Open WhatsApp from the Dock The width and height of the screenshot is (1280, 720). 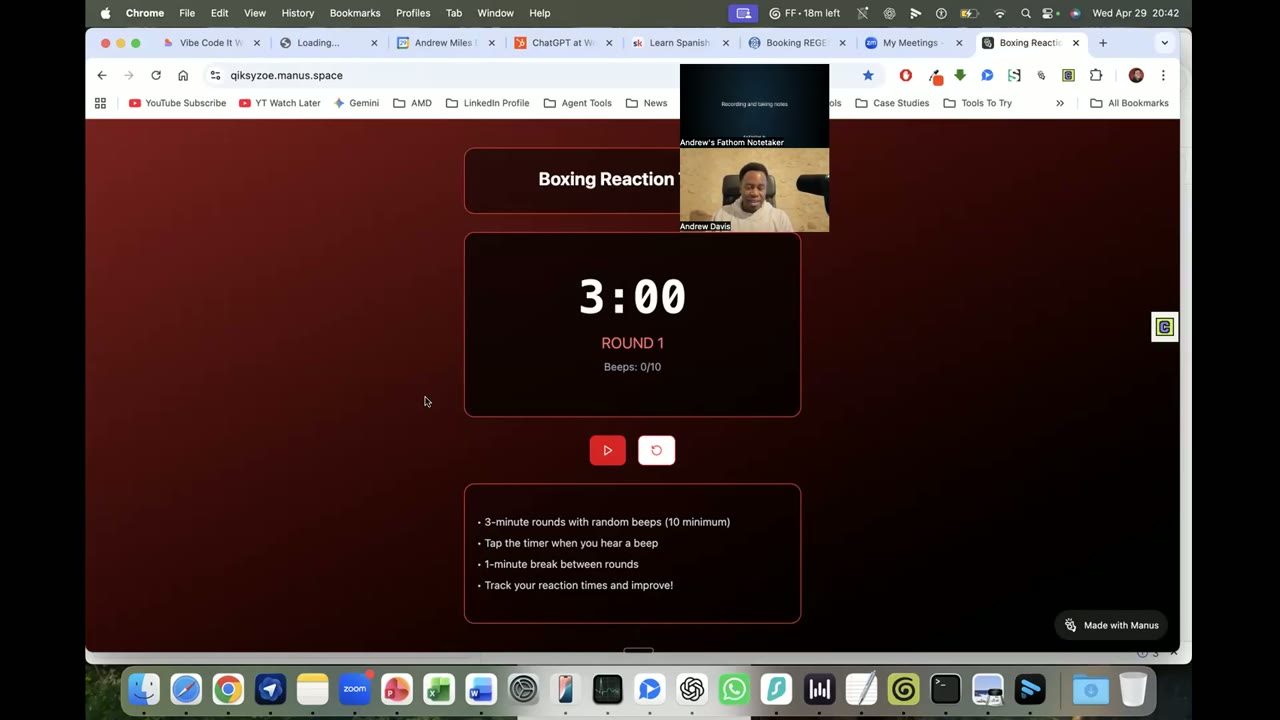[734, 689]
